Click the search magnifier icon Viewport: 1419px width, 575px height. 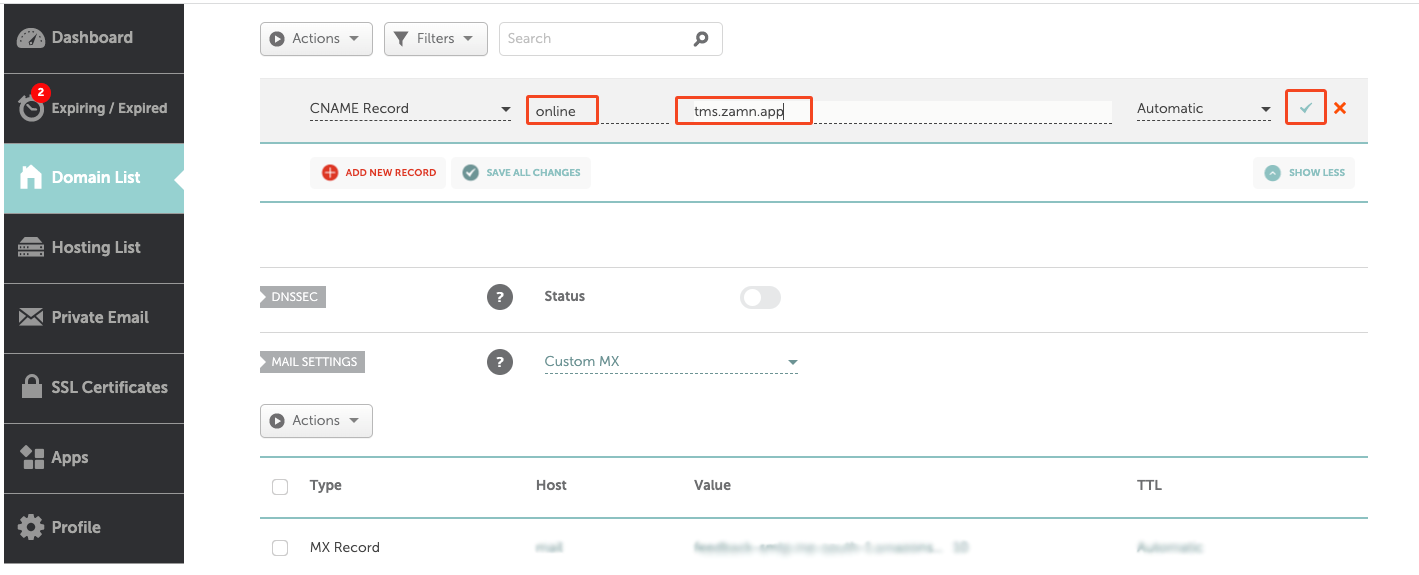point(701,39)
